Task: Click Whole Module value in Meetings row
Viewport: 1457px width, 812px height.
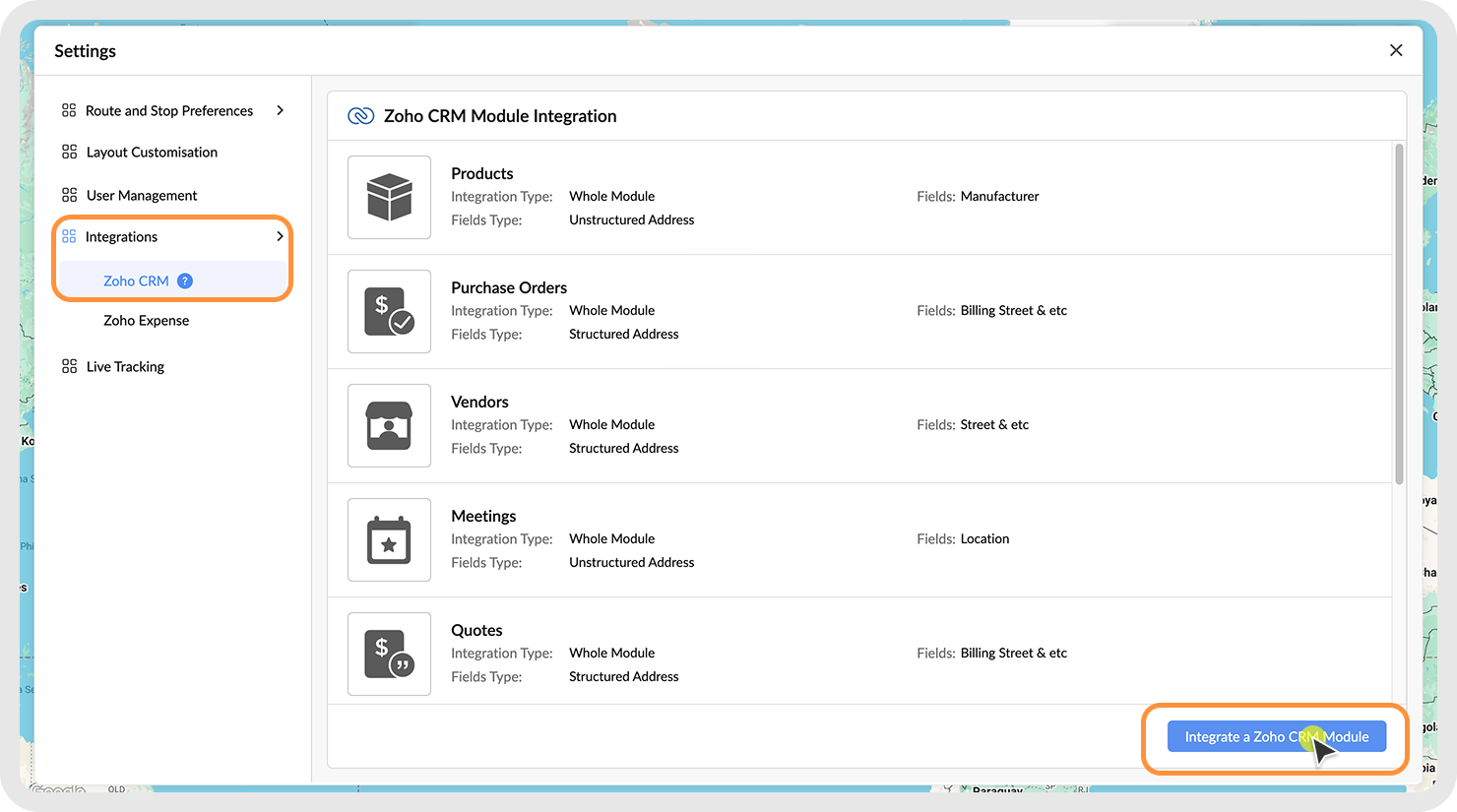Action: [612, 539]
